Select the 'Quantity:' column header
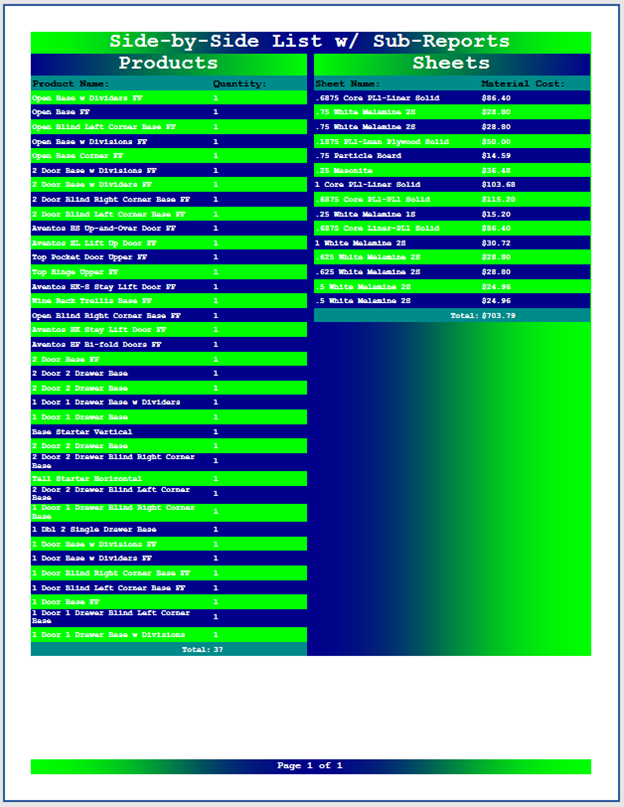624x807 pixels. [x=240, y=83]
